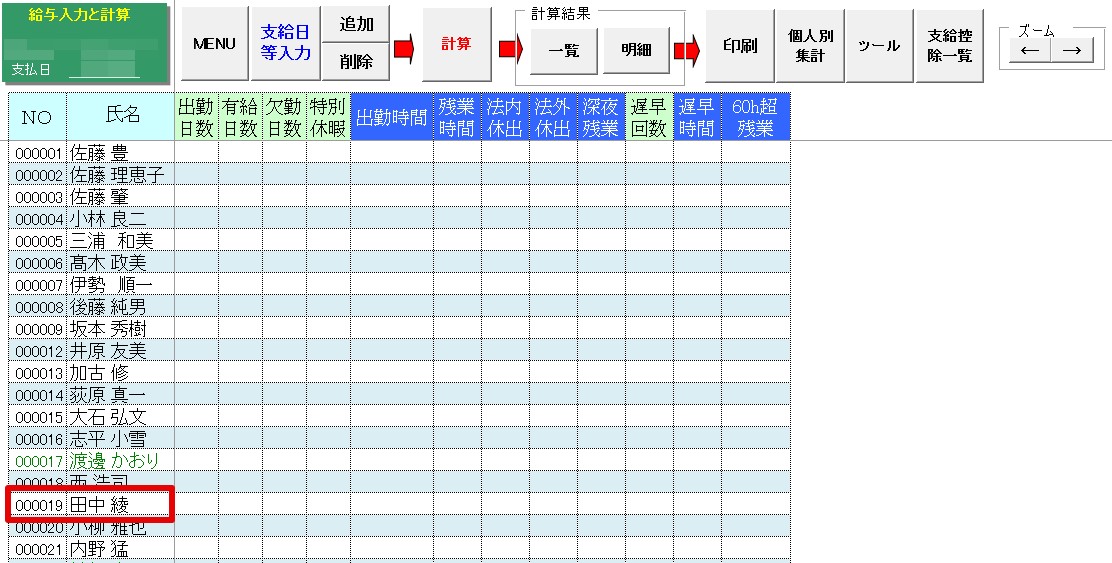
Task: Click the zoom right arrow button
Action: (x=1072, y=51)
